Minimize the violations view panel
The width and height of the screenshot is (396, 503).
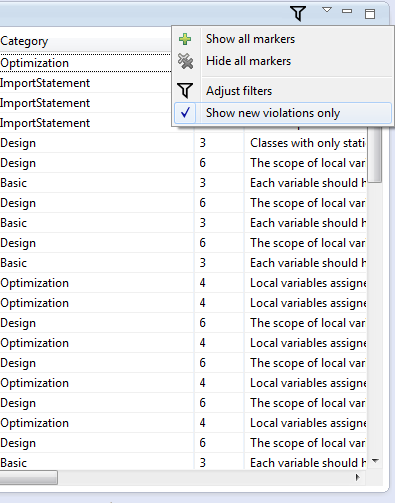pyautogui.click(x=347, y=11)
